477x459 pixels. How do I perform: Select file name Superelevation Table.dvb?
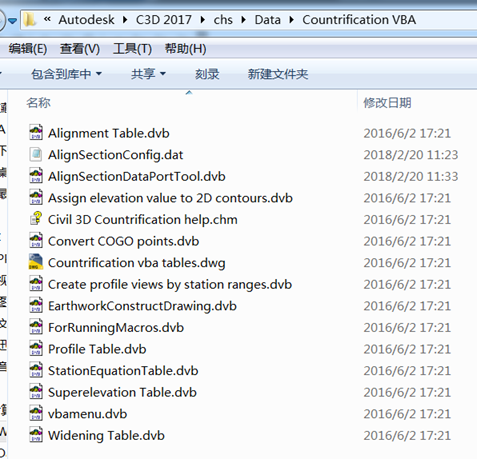coord(122,392)
